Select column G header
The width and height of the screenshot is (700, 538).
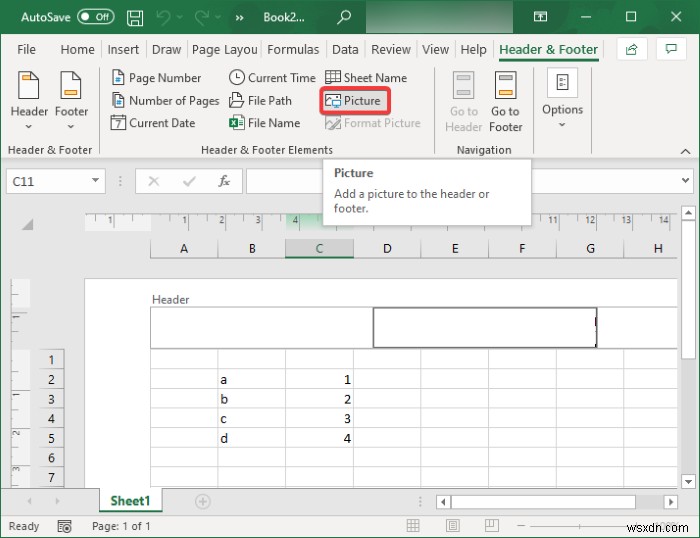[590, 249]
